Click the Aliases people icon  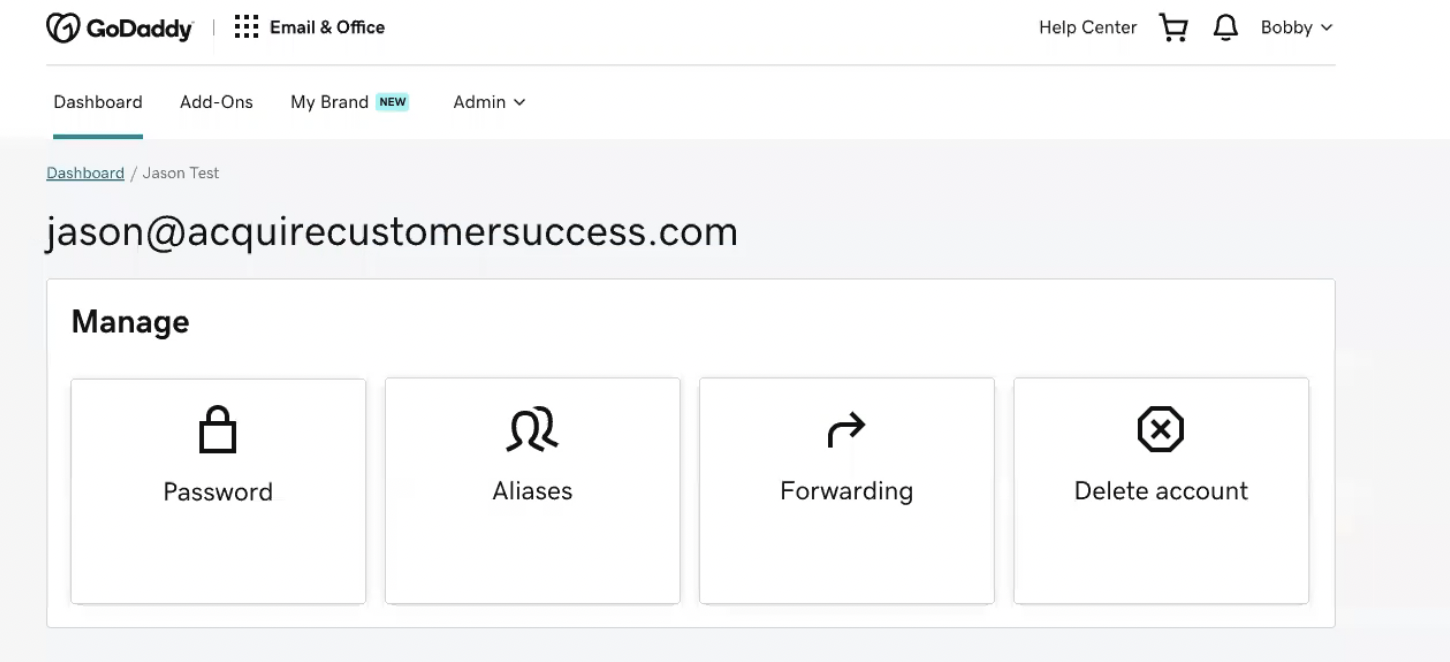[532, 430]
